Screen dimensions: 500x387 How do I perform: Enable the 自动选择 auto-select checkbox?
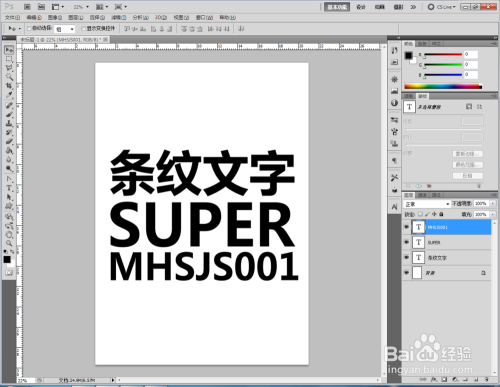click(29, 29)
